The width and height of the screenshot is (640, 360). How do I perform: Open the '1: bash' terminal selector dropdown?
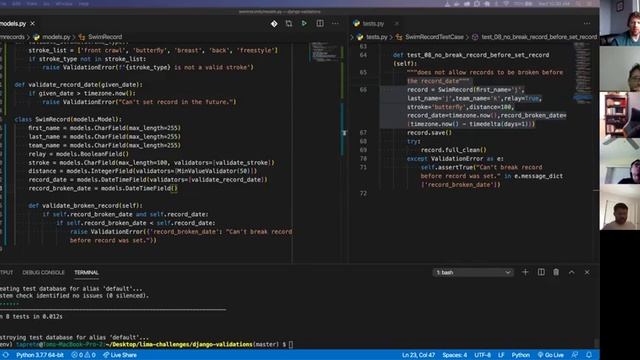(x=473, y=273)
